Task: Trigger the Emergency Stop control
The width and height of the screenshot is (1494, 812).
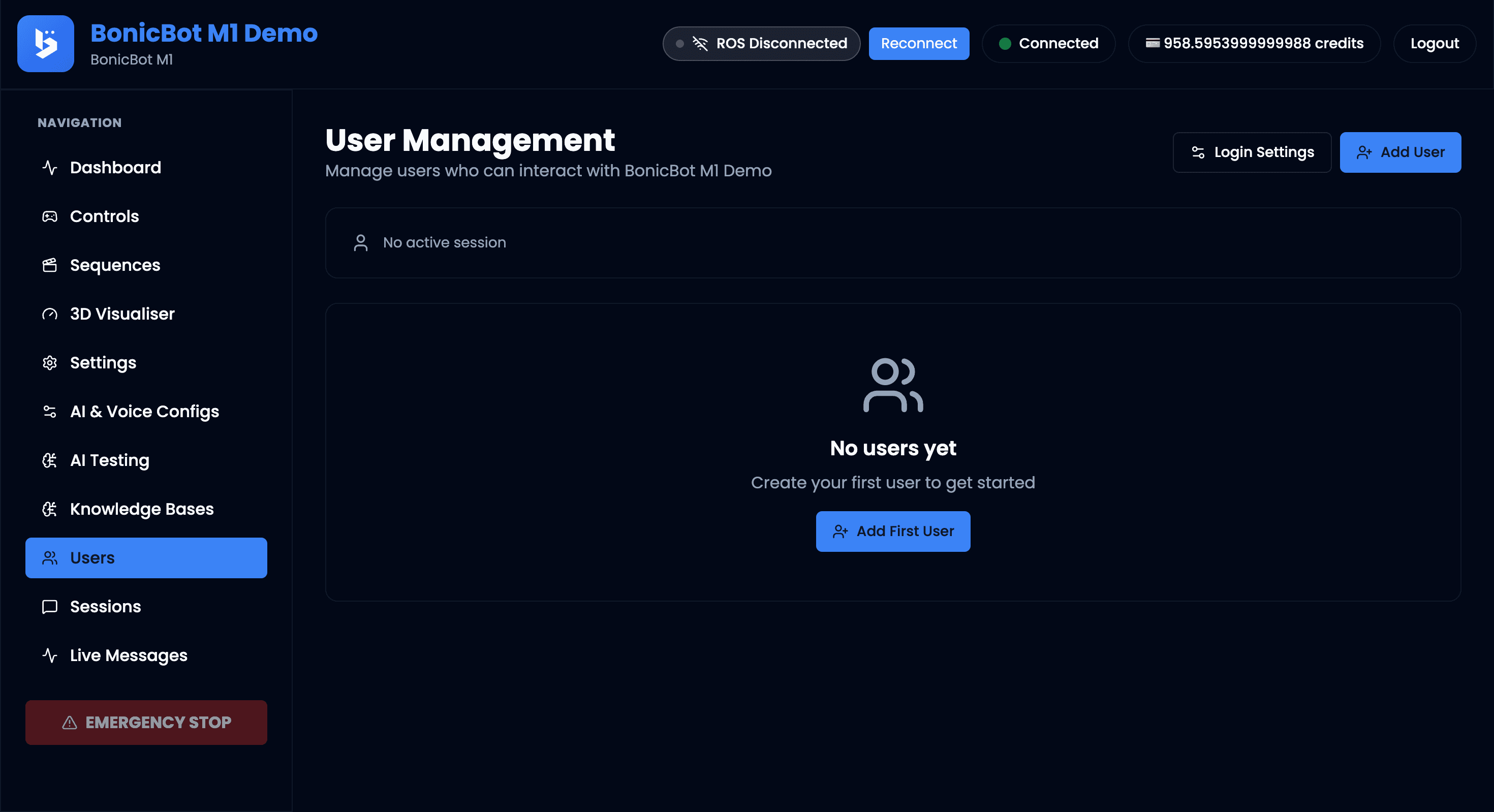Action: [x=146, y=722]
